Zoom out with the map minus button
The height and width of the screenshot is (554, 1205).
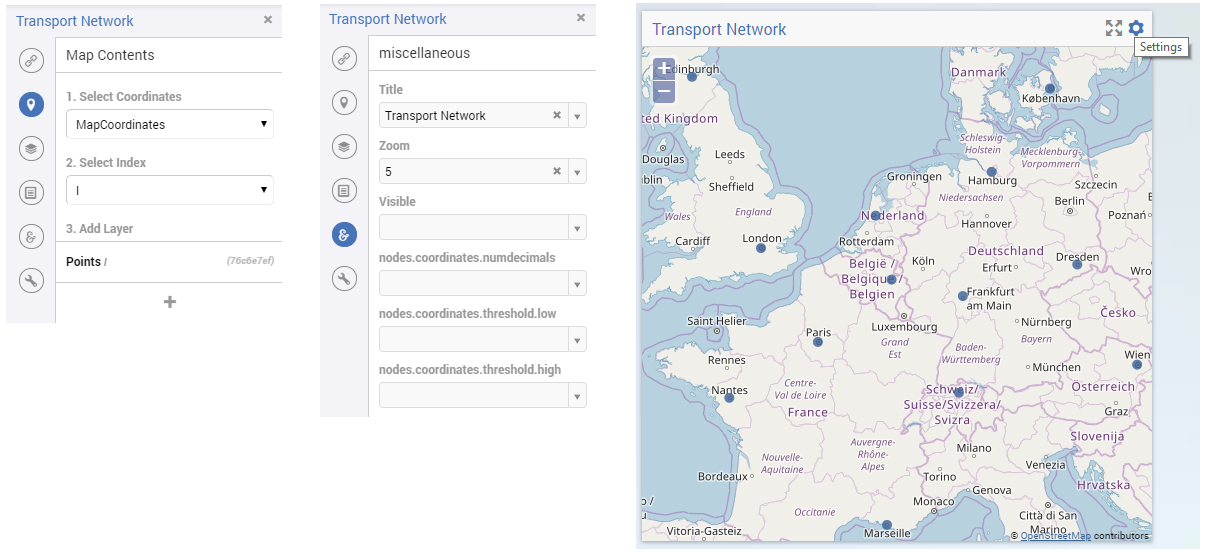click(664, 92)
